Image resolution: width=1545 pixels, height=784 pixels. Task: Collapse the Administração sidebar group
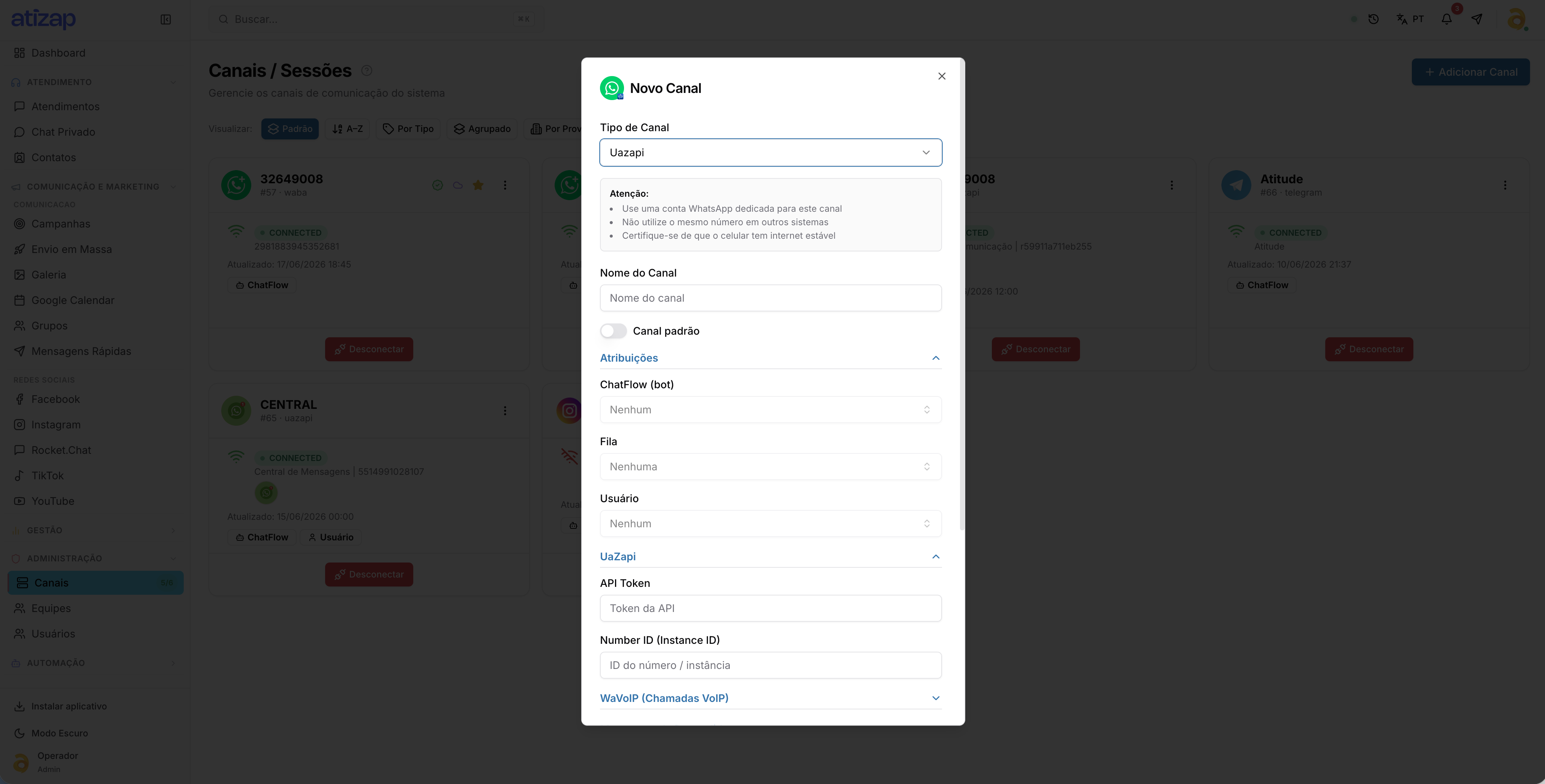click(95, 558)
